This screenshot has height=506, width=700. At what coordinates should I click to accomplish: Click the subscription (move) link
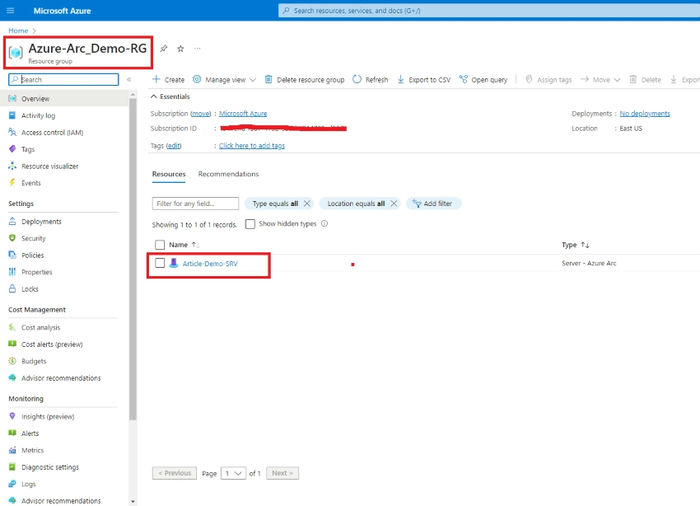pyautogui.click(x=201, y=113)
